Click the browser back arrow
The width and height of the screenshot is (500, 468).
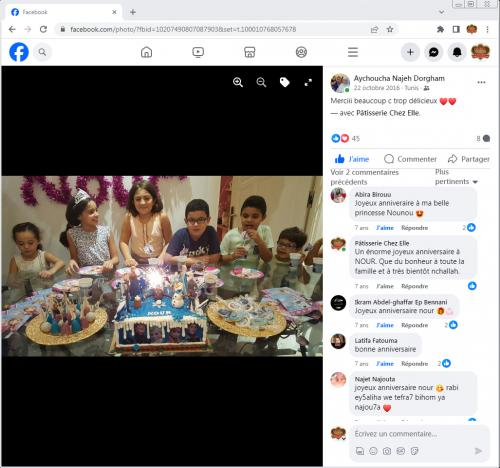tap(12, 29)
